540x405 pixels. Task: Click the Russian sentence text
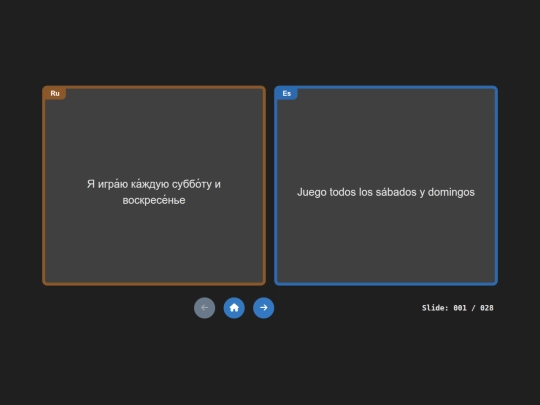(154, 192)
